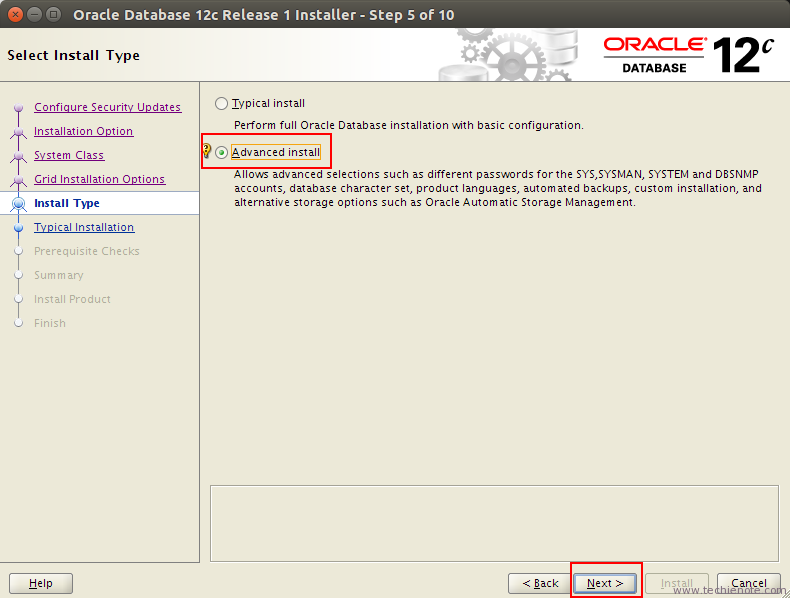
Task: Click the Installation Option step marker icon
Action: coord(19,132)
